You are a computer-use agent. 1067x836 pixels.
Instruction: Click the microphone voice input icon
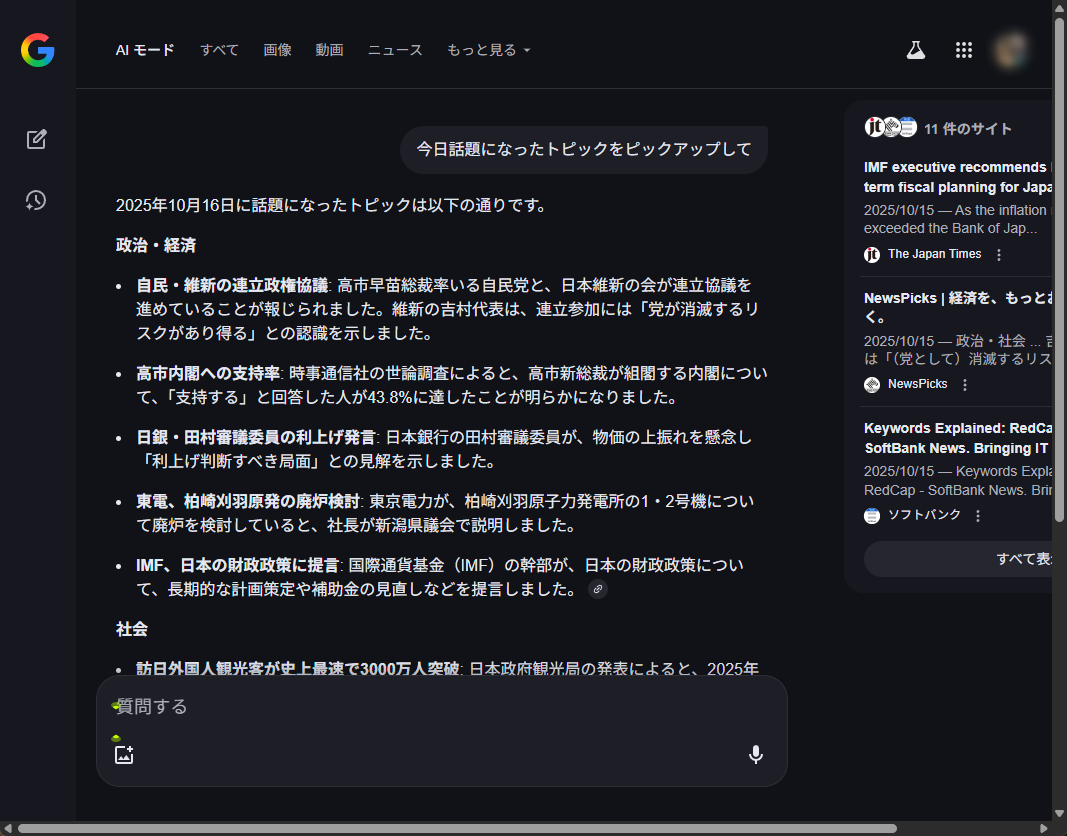[x=756, y=755]
